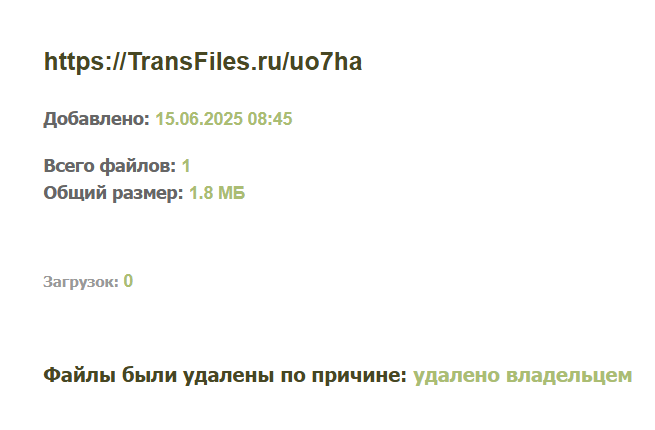Click the 'Добавлено:' label

(x=96, y=119)
